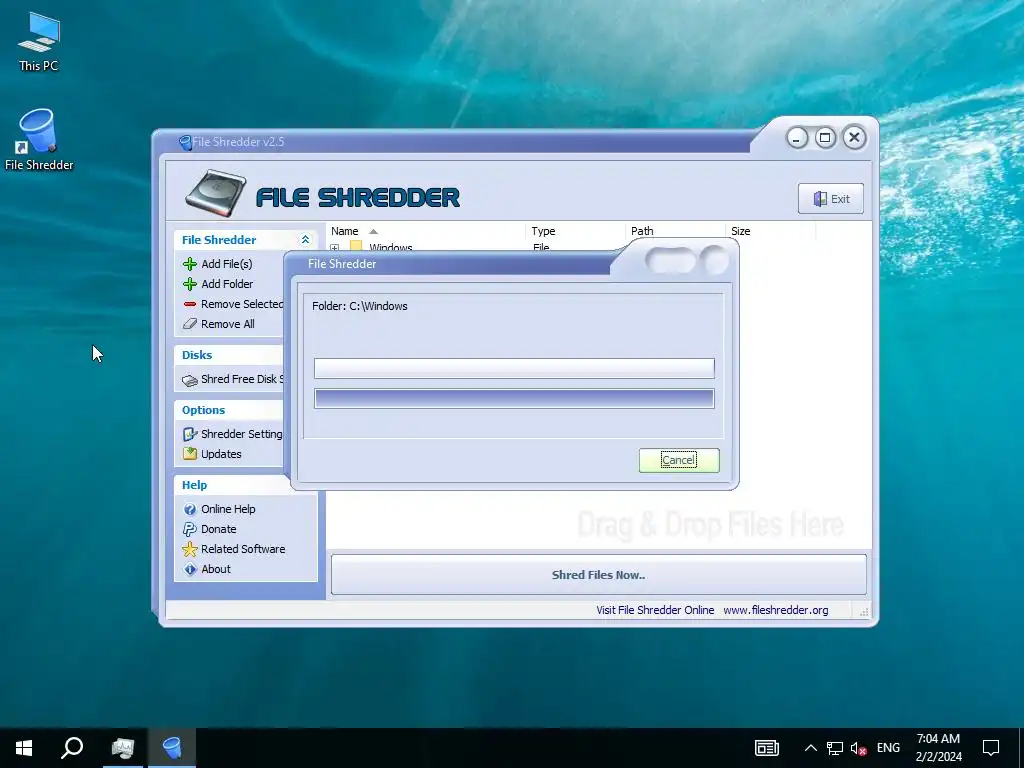Viewport: 1024px width, 768px height.
Task: Click the muted volume tray icon
Action: (859, 748)
